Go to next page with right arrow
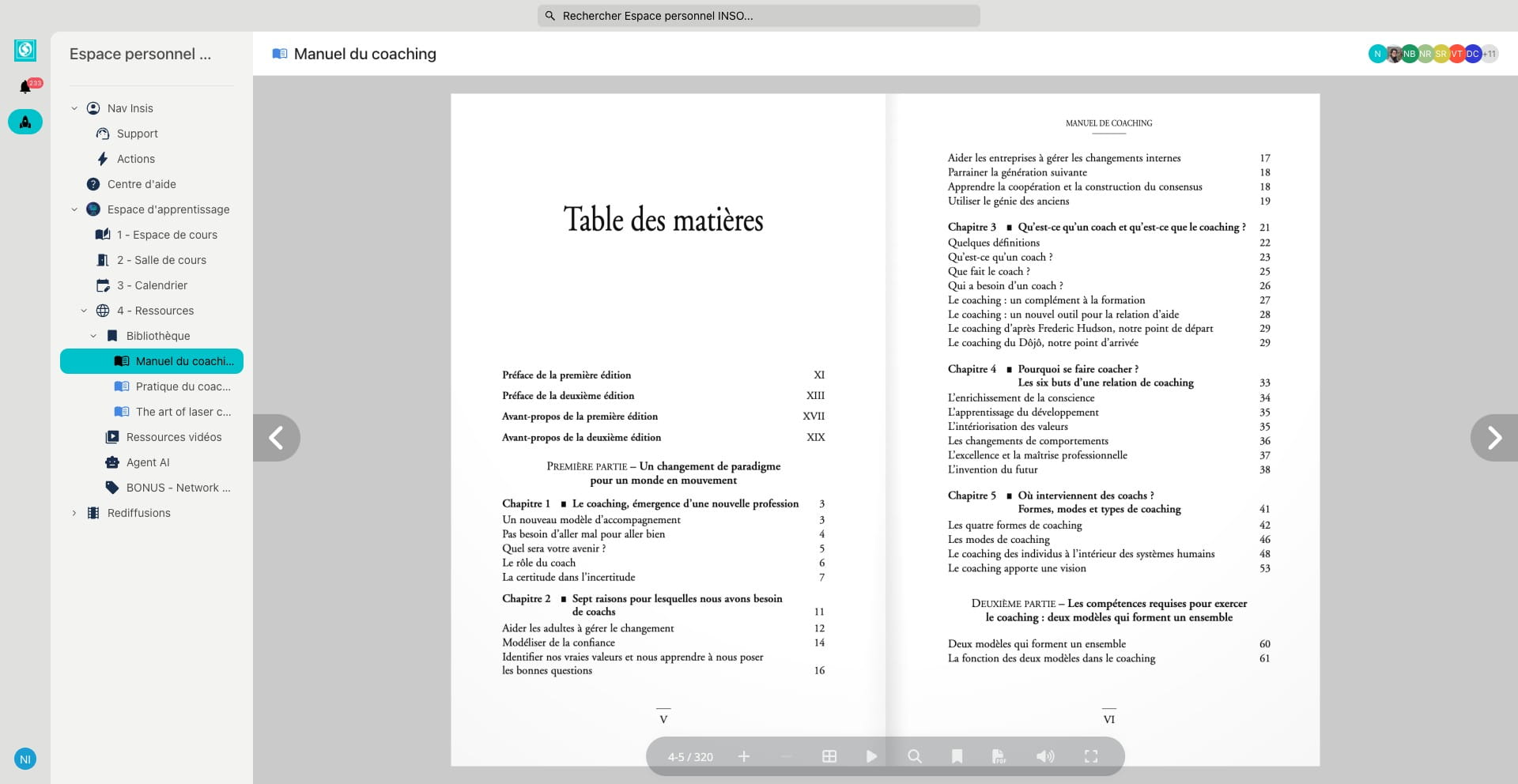 [1493, 437]
